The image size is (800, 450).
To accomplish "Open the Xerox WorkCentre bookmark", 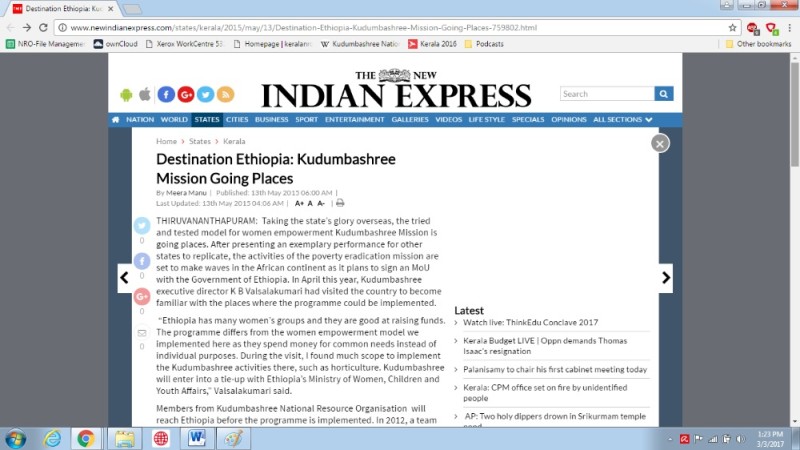I will click(185, 44).
